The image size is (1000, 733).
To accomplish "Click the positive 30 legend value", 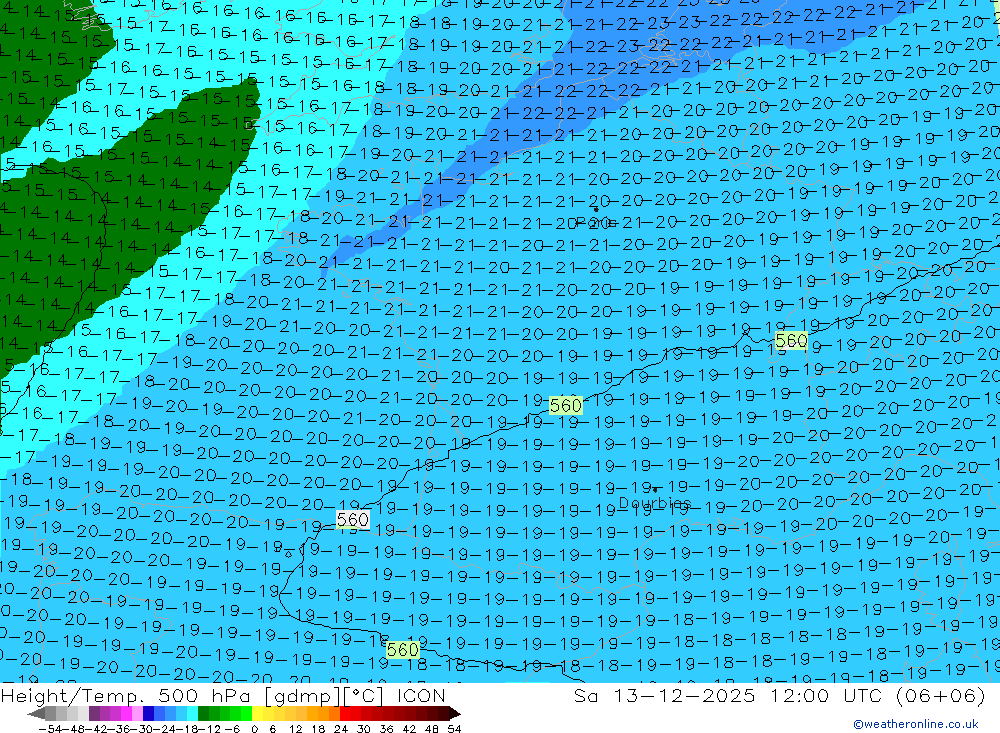I will [x=363, y=729].
